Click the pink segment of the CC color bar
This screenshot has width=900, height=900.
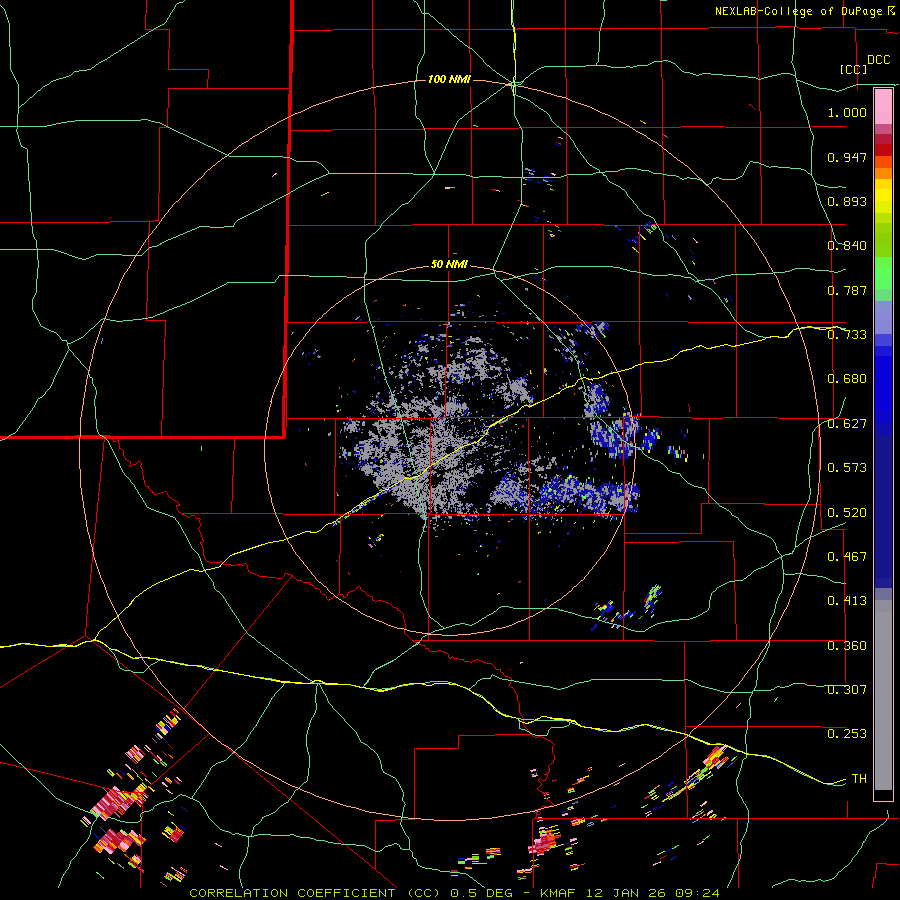883,106
